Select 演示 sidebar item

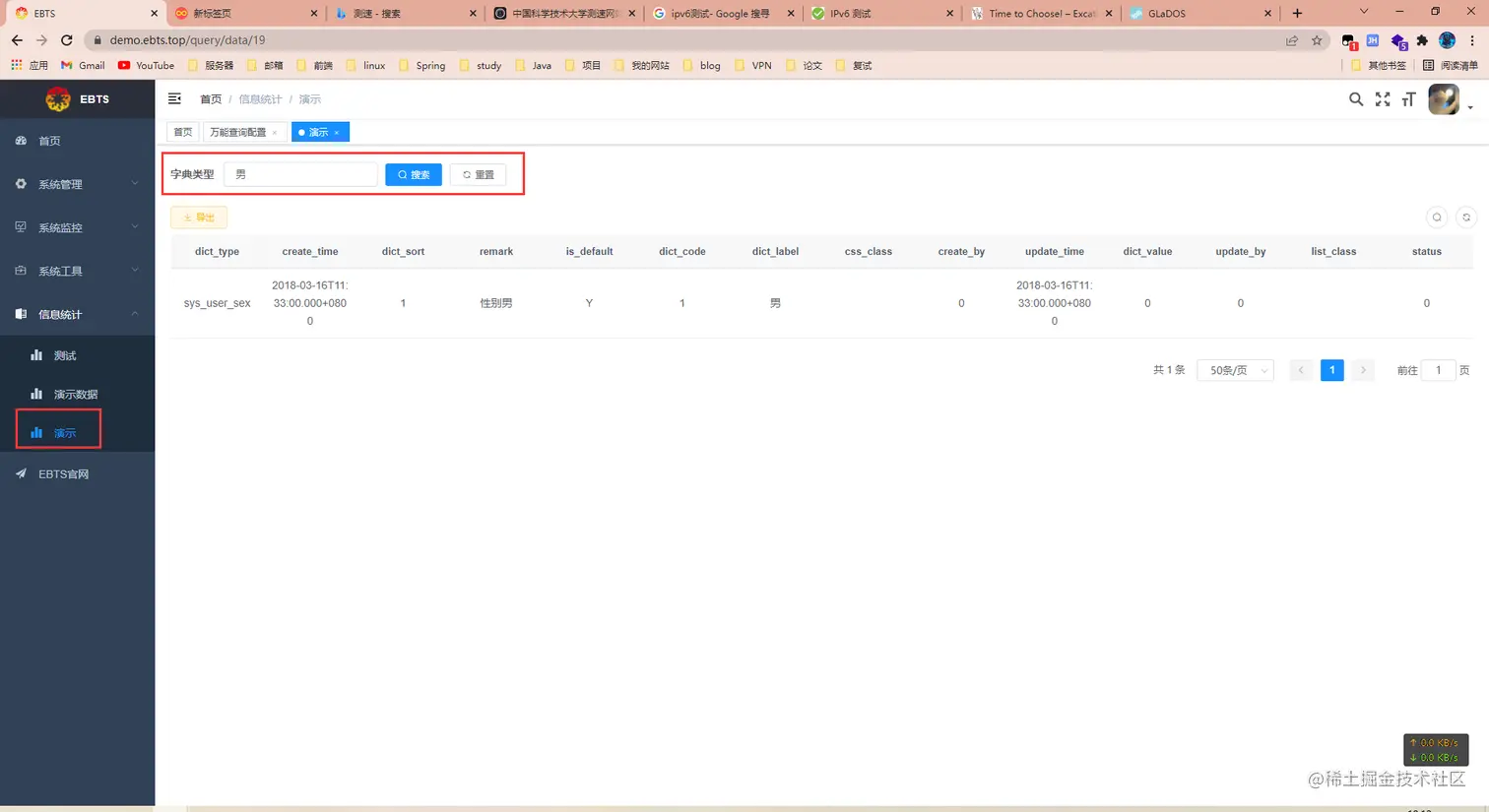[x=77, y=432]
